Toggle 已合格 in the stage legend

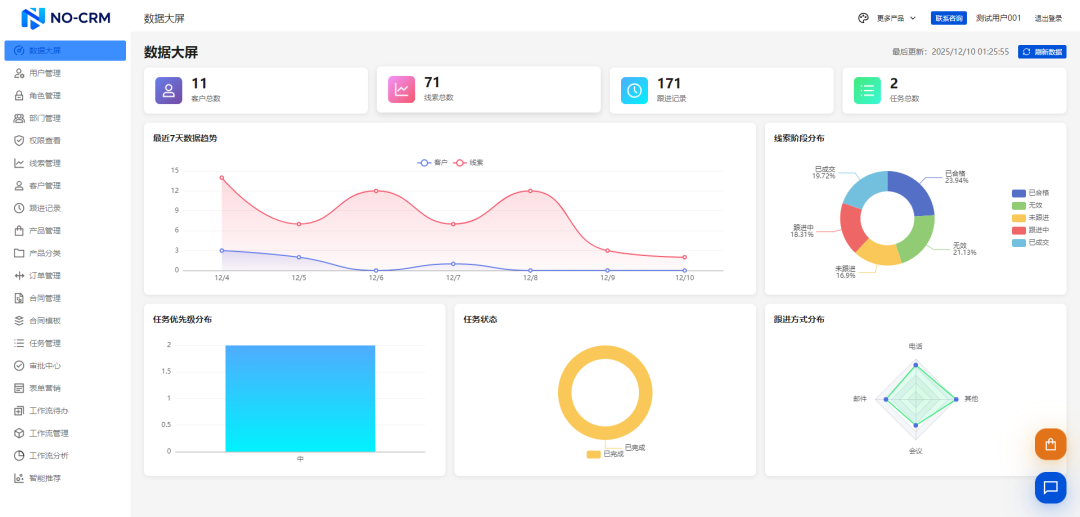point(1030,193)
